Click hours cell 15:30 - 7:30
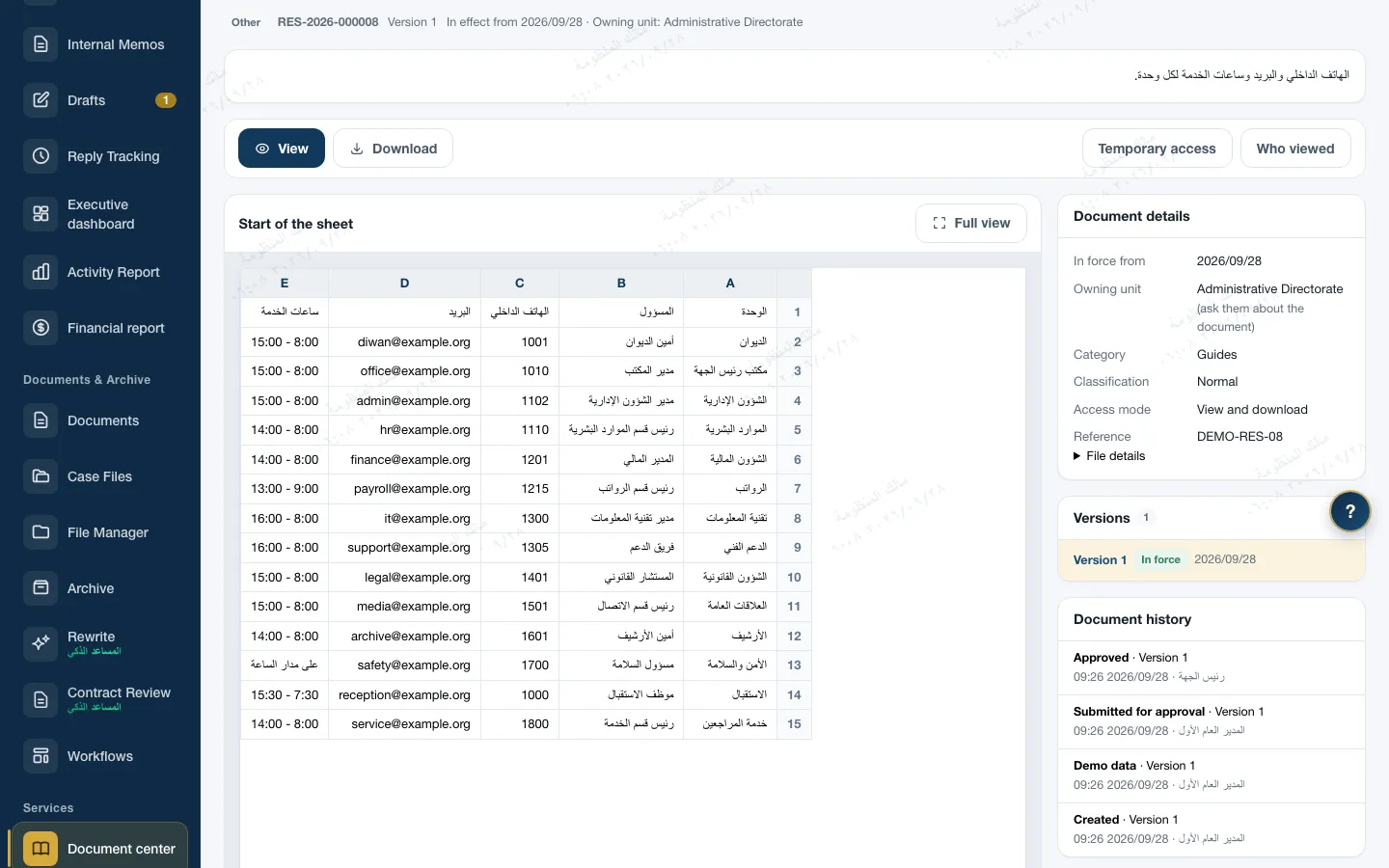The image size is (1389, 868). (x=285, y=694)
